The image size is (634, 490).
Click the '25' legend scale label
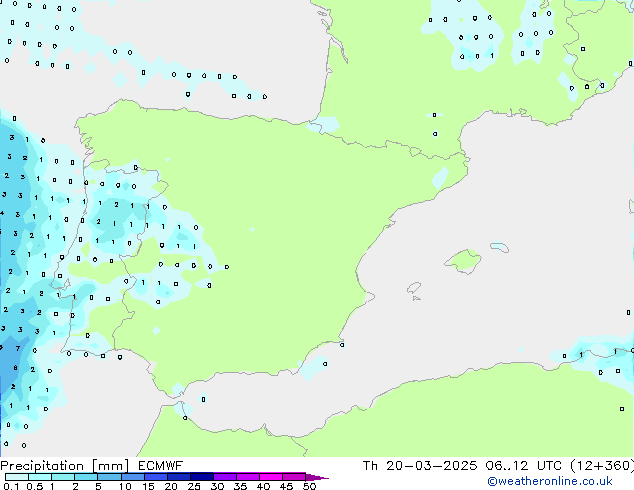(194, 486)
